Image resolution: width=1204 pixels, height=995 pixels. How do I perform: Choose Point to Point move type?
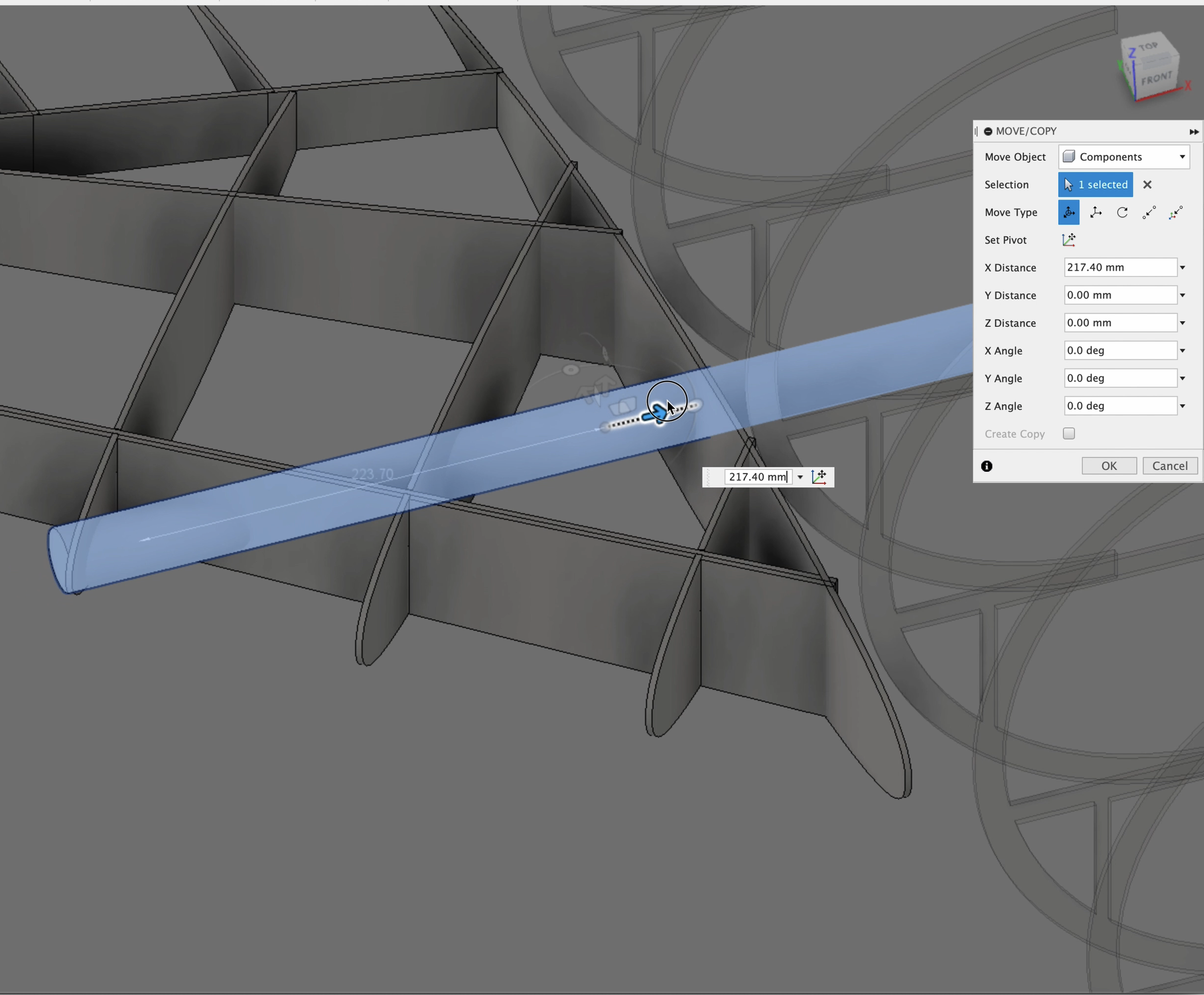click(1150, 212)
